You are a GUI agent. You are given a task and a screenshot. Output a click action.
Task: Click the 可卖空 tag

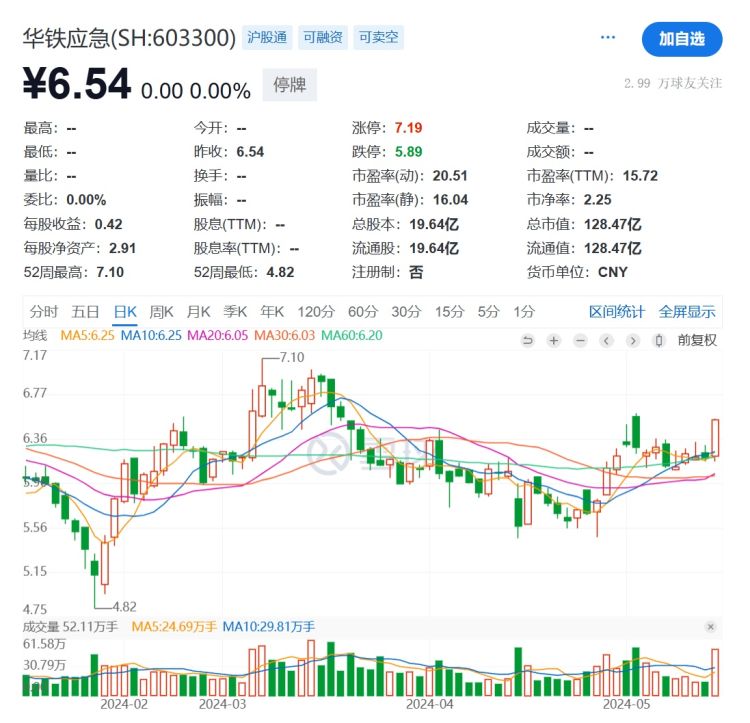pyautogui.click(x=378, y=37)
